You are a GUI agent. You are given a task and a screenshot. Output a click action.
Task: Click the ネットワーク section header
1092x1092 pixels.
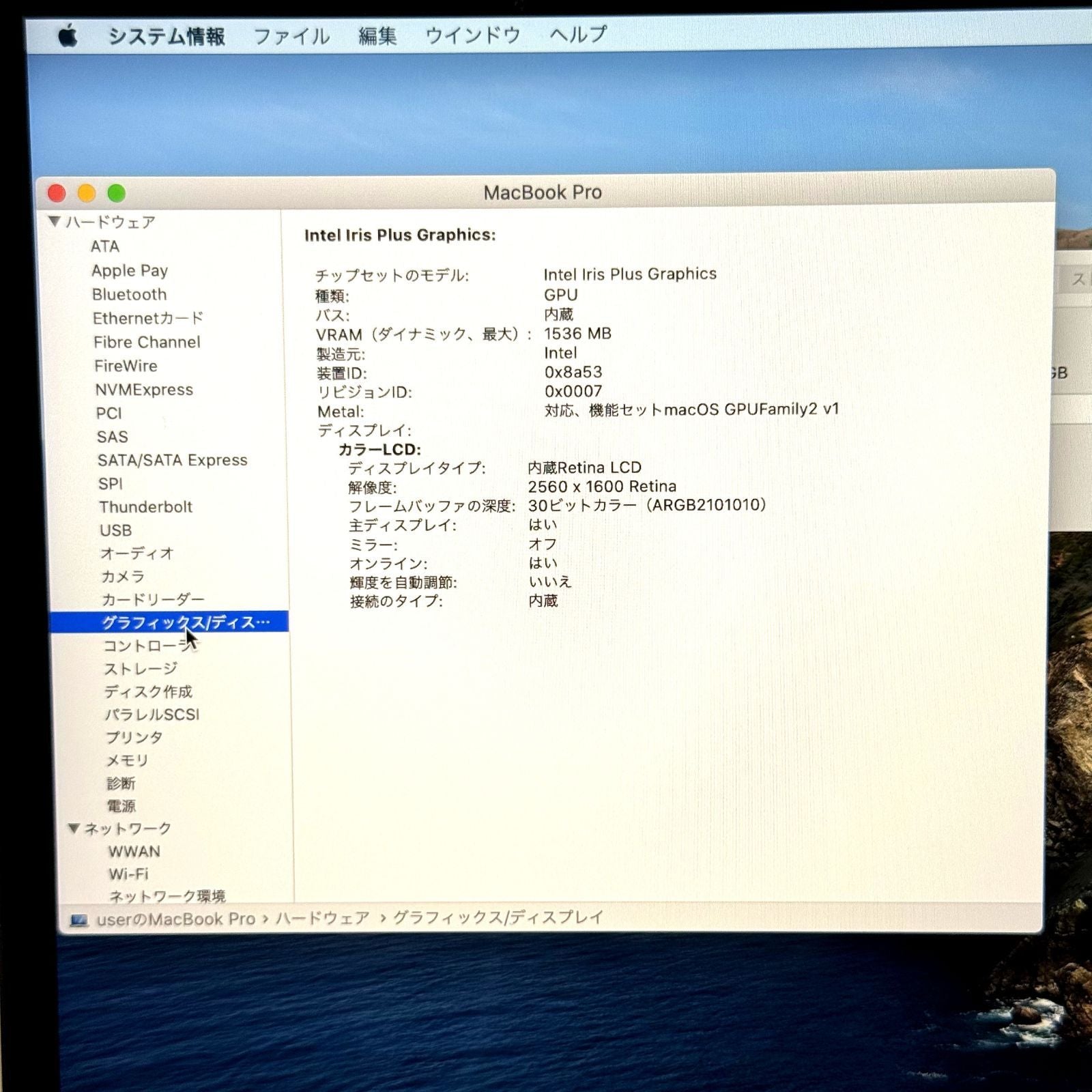(128, 829)
